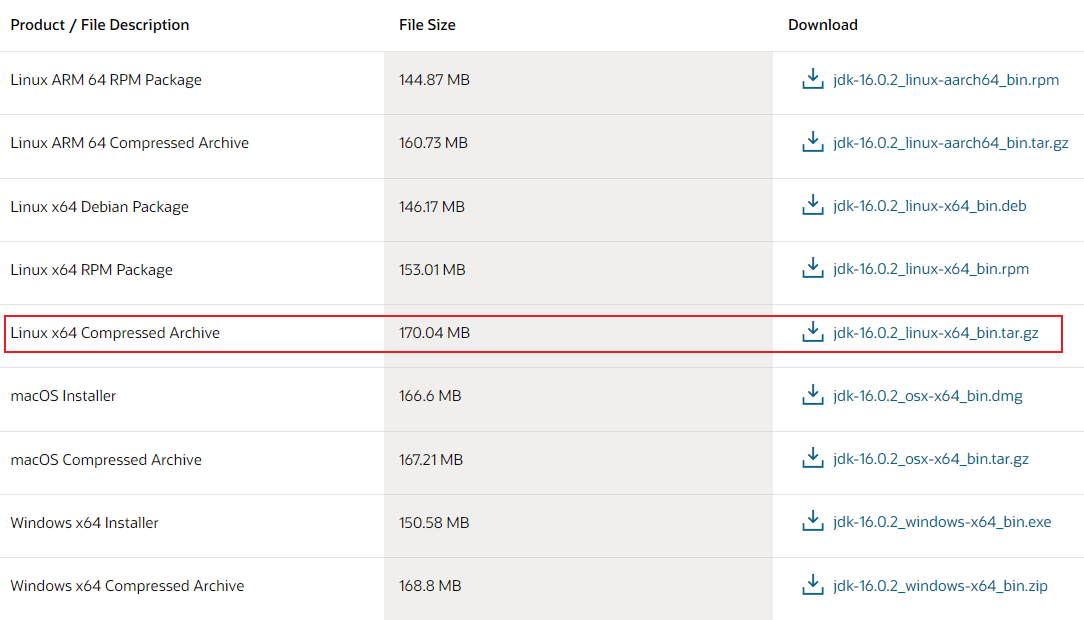Download jdk-16.0.2_osx-x64_bin.tar.gz link
1084x620 pixels.
931,459
